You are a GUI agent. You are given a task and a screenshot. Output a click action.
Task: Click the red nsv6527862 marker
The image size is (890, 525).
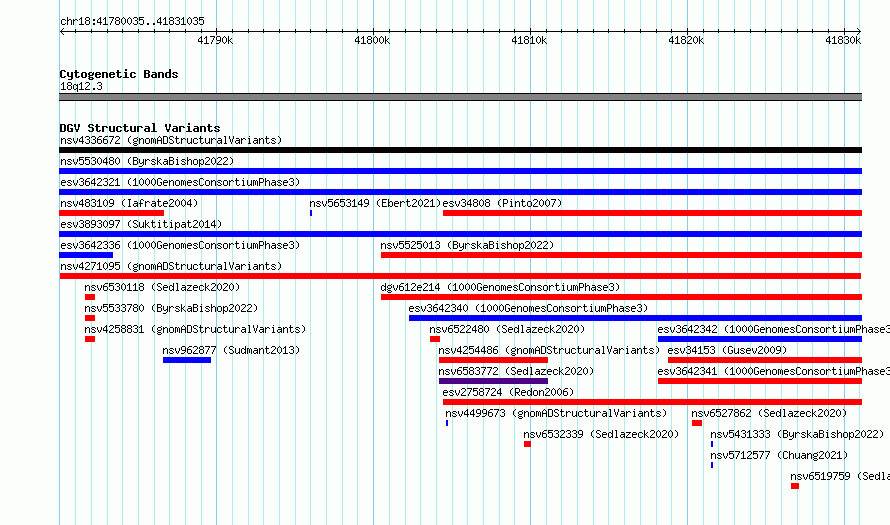point(697,423)
